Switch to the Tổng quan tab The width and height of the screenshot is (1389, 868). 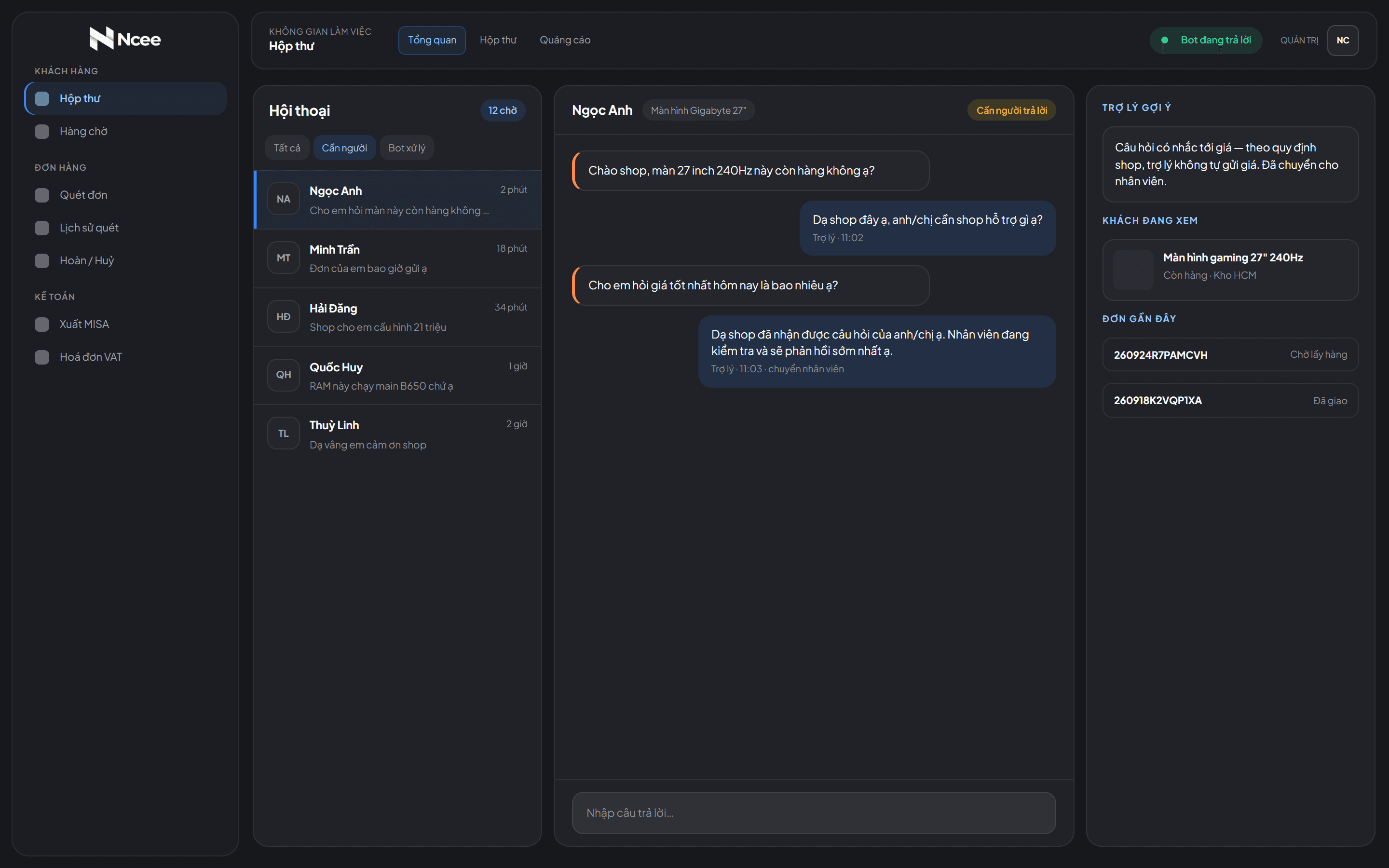432,40
